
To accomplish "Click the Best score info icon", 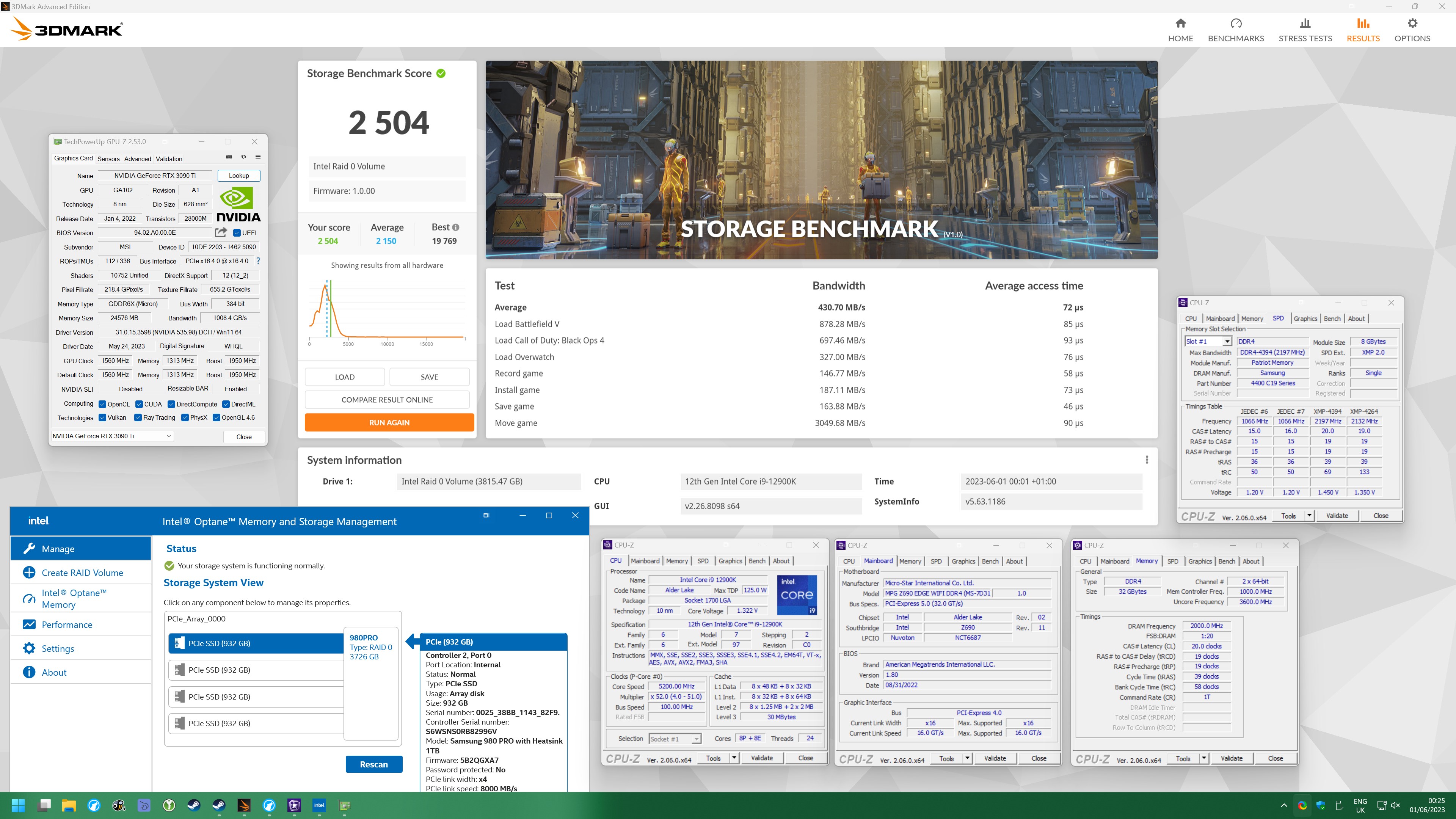I will coord(455,227).
